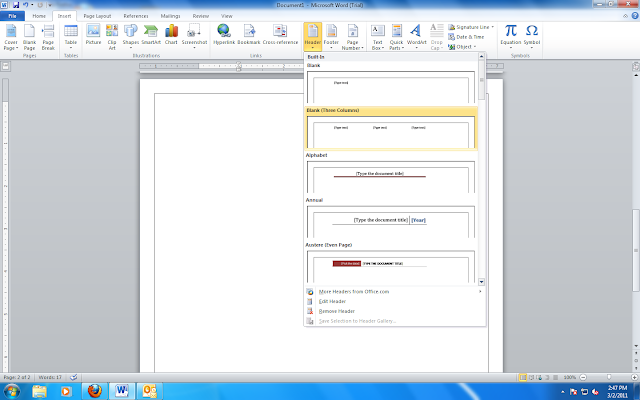The height and width of the screenshot is (400, 640).
Task: Switch to the Home tab
Action: 39,16
